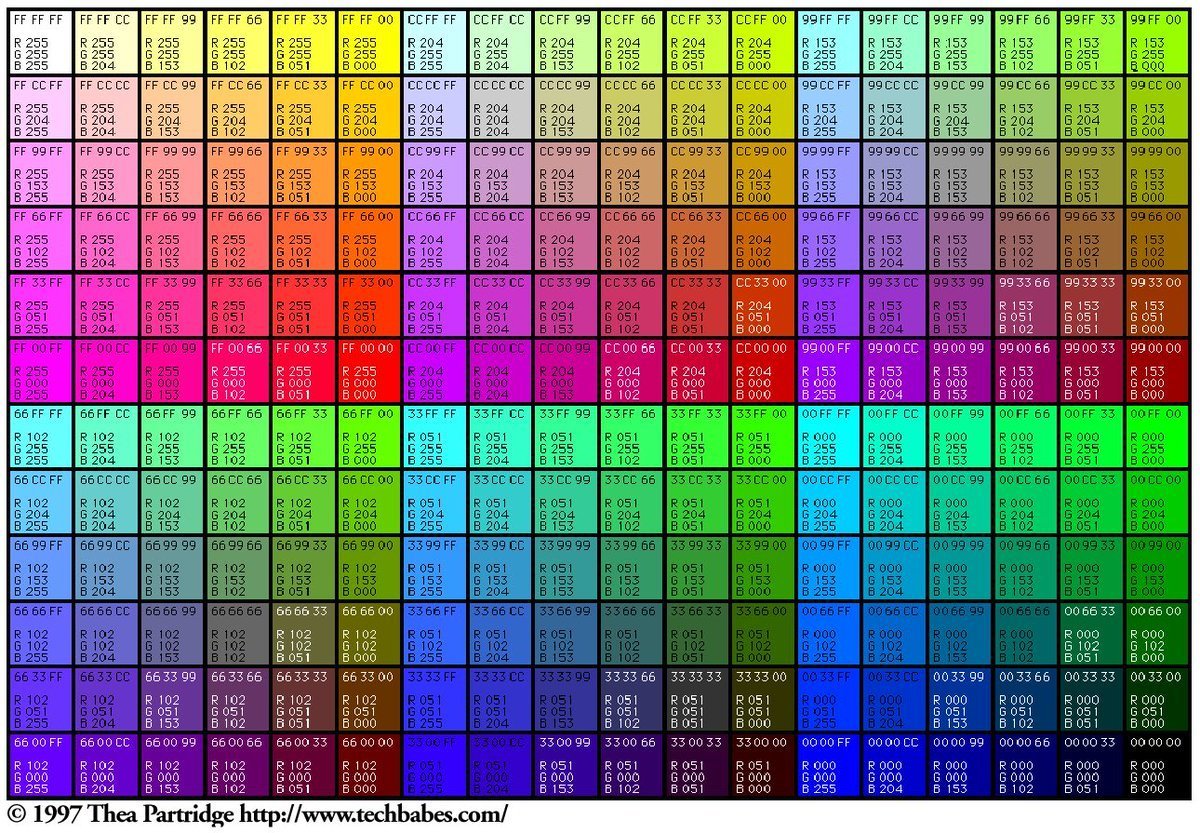Screen dimensions: 1200x833
Task: Select the dark navy 00 00 66 swatch
Action: [1025, 764]
